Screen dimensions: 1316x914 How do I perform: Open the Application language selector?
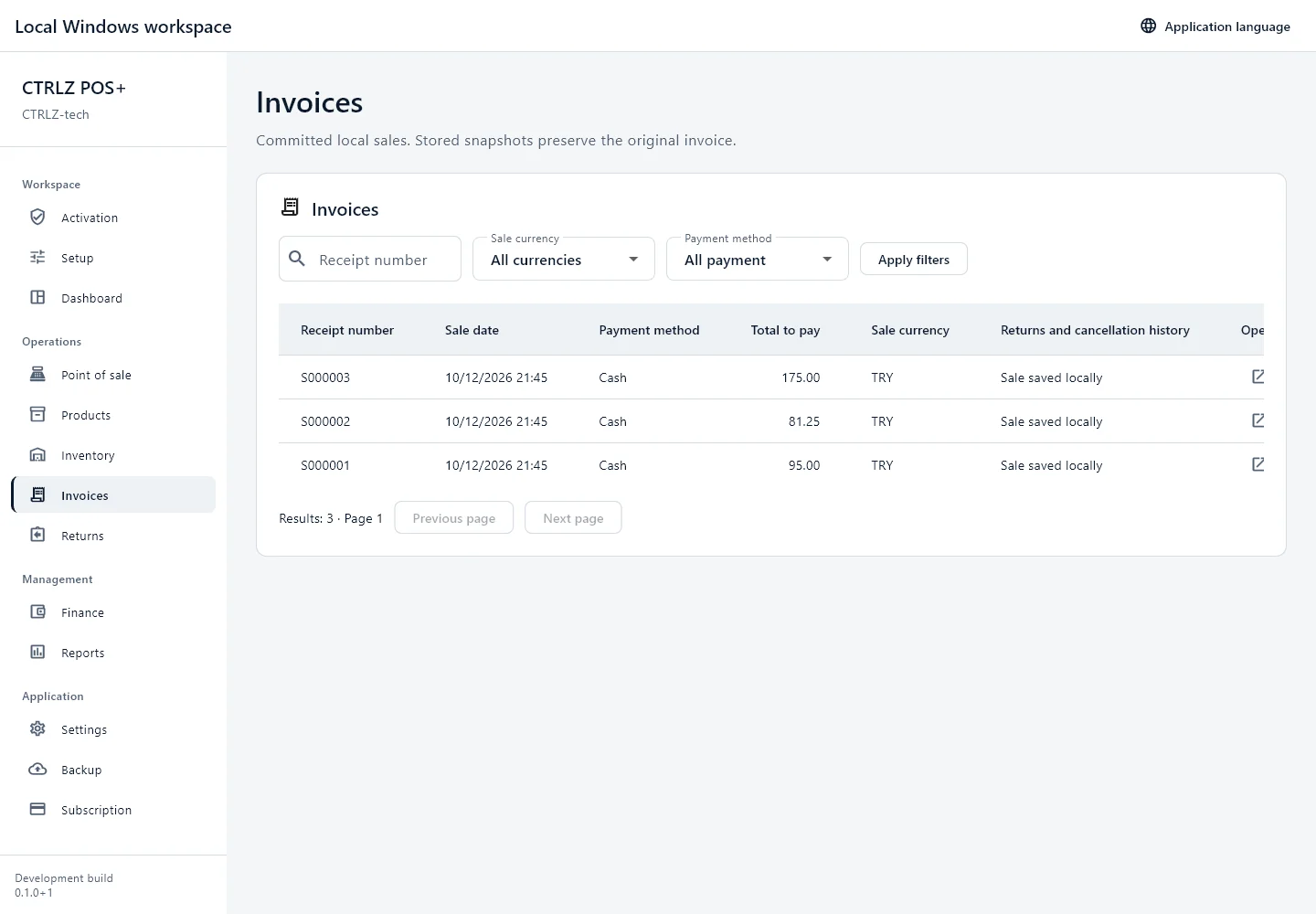pyautogui.click(x=1215, y=27)
